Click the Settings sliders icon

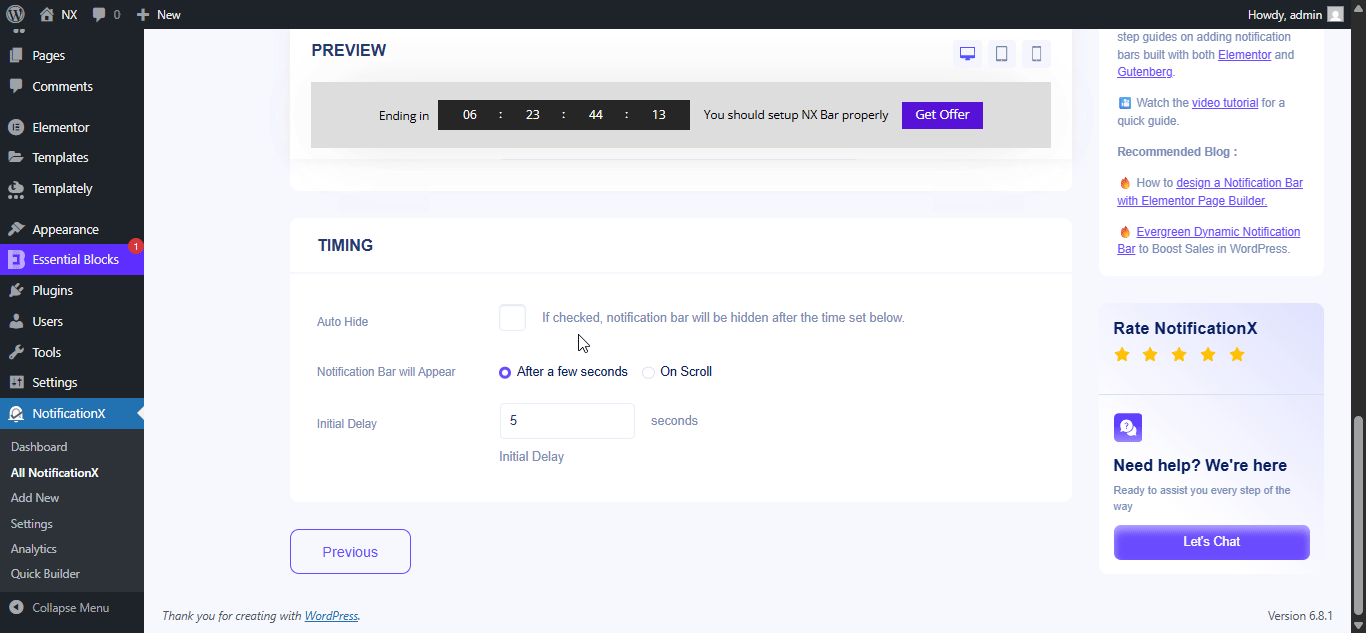(x=16, y=382)
